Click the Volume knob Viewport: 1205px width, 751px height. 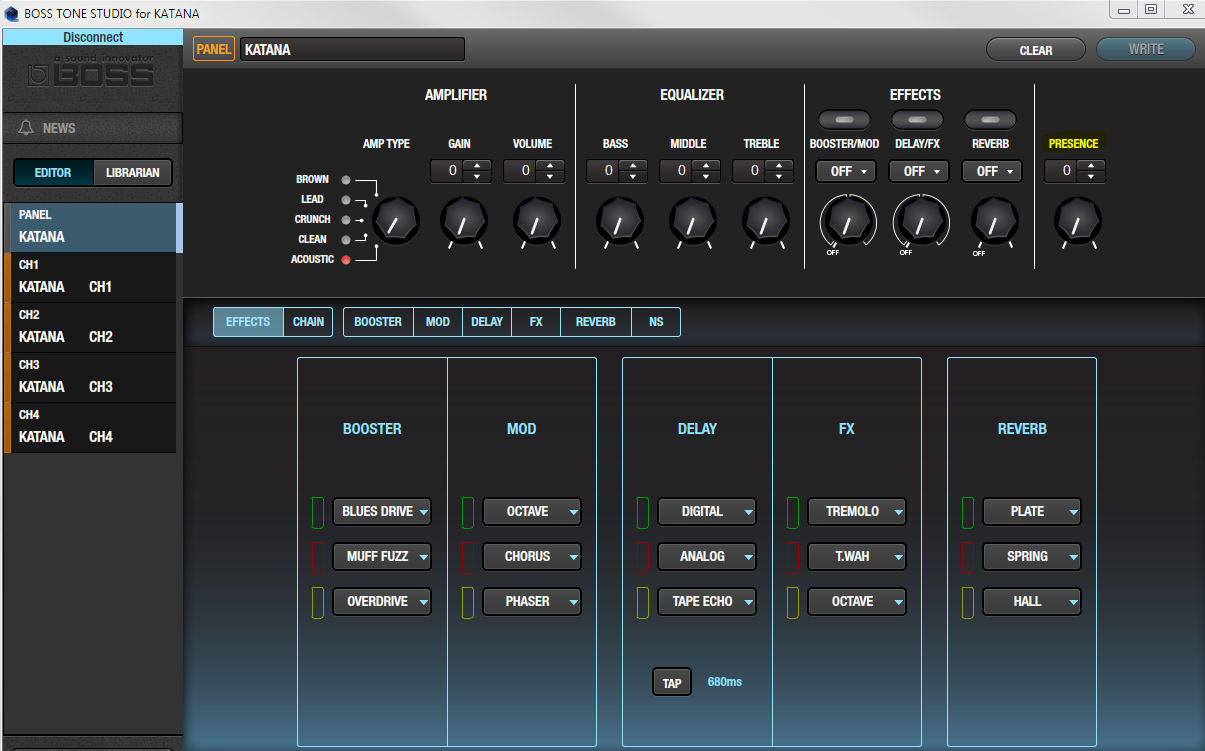(x=537, y=221)
